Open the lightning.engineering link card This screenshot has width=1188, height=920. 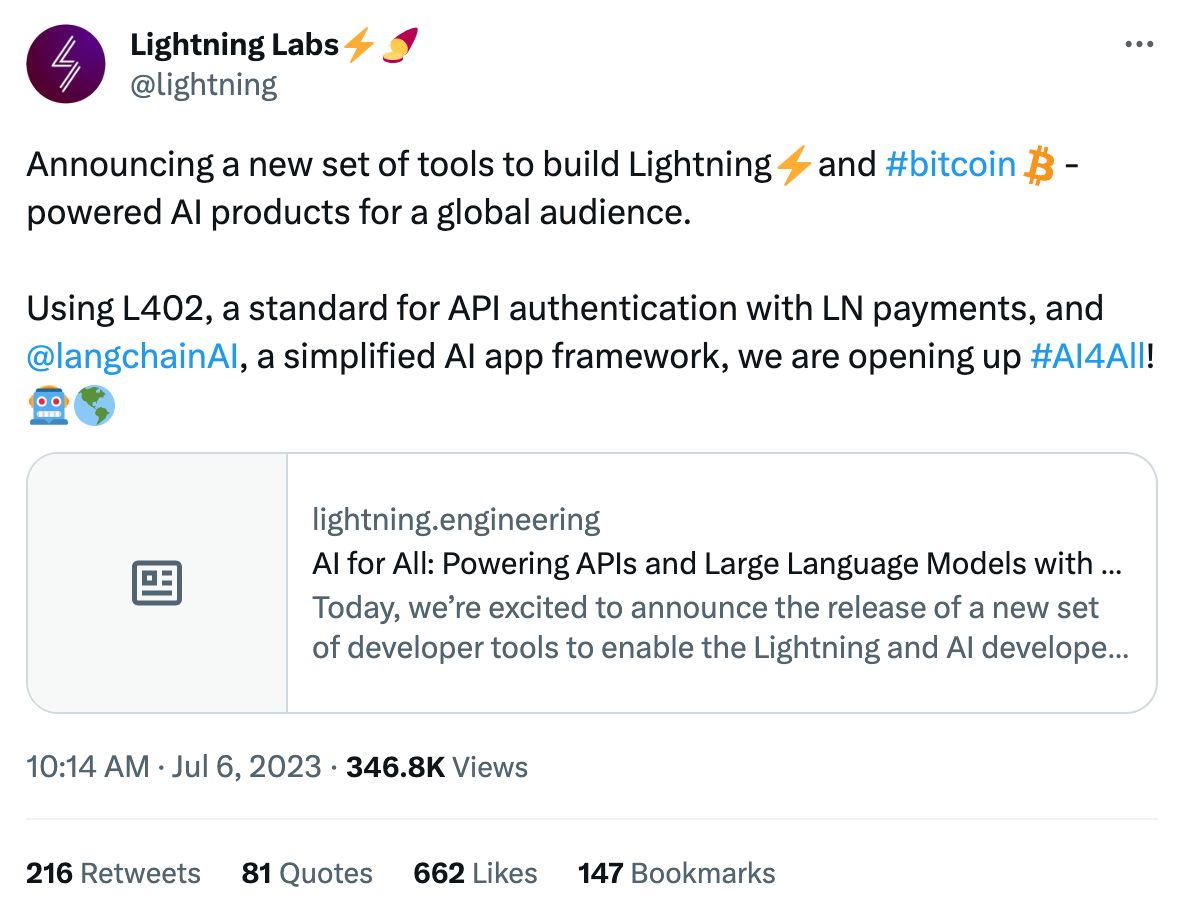click(600, 581)
